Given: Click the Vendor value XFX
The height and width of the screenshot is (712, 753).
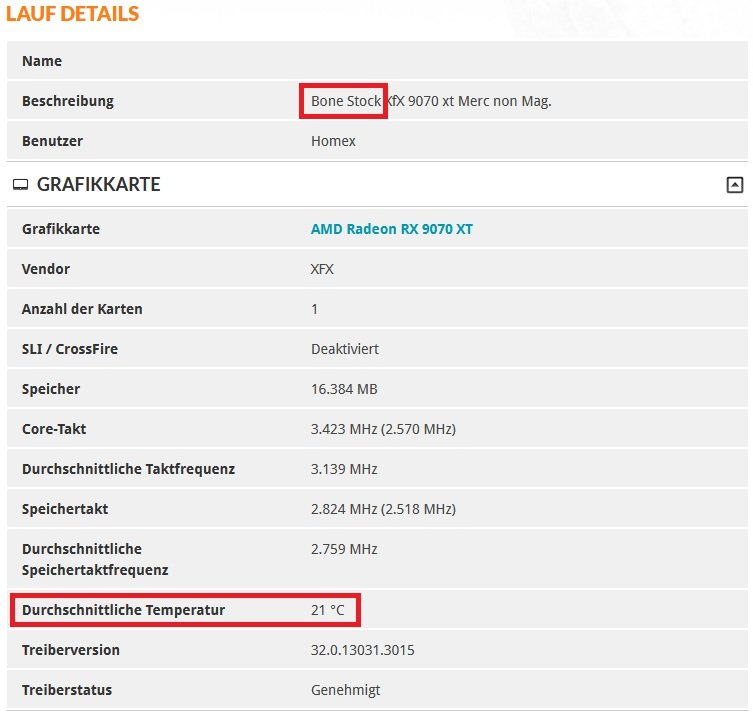Looking at the screenshot, I should [x=322, y=269].
